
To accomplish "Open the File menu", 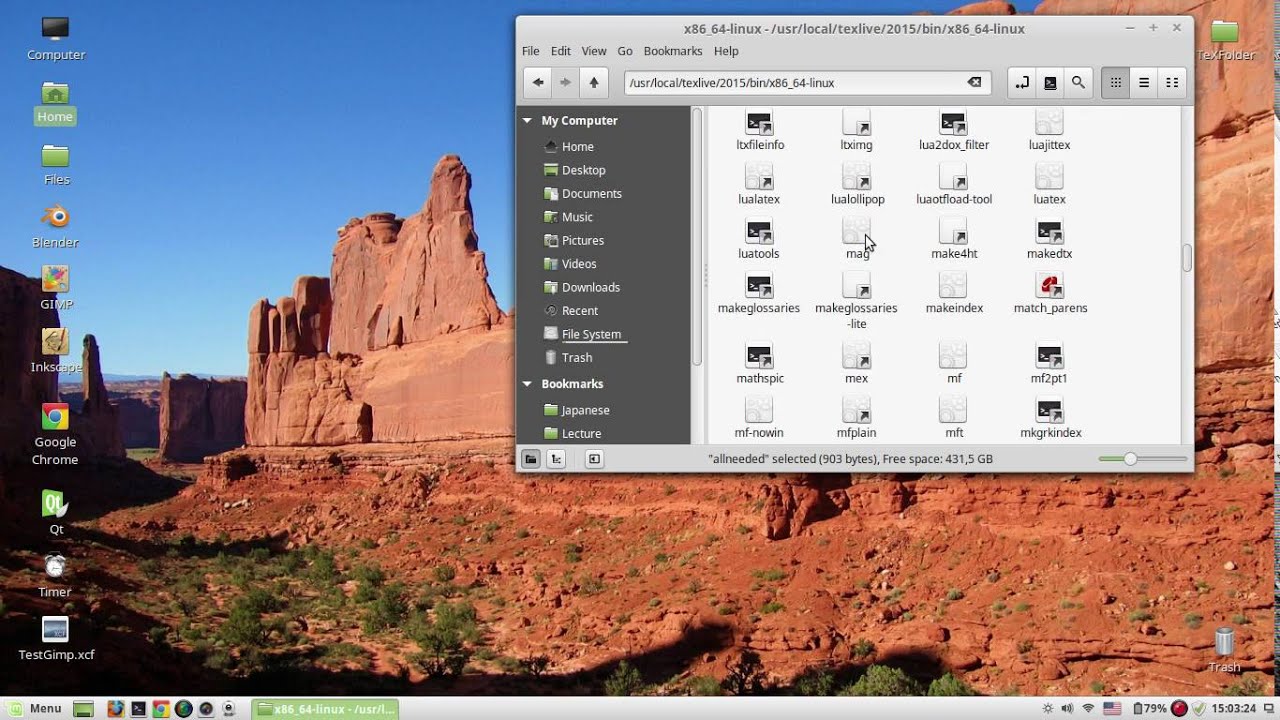I will pyautogui.click(x=531, y=51).
